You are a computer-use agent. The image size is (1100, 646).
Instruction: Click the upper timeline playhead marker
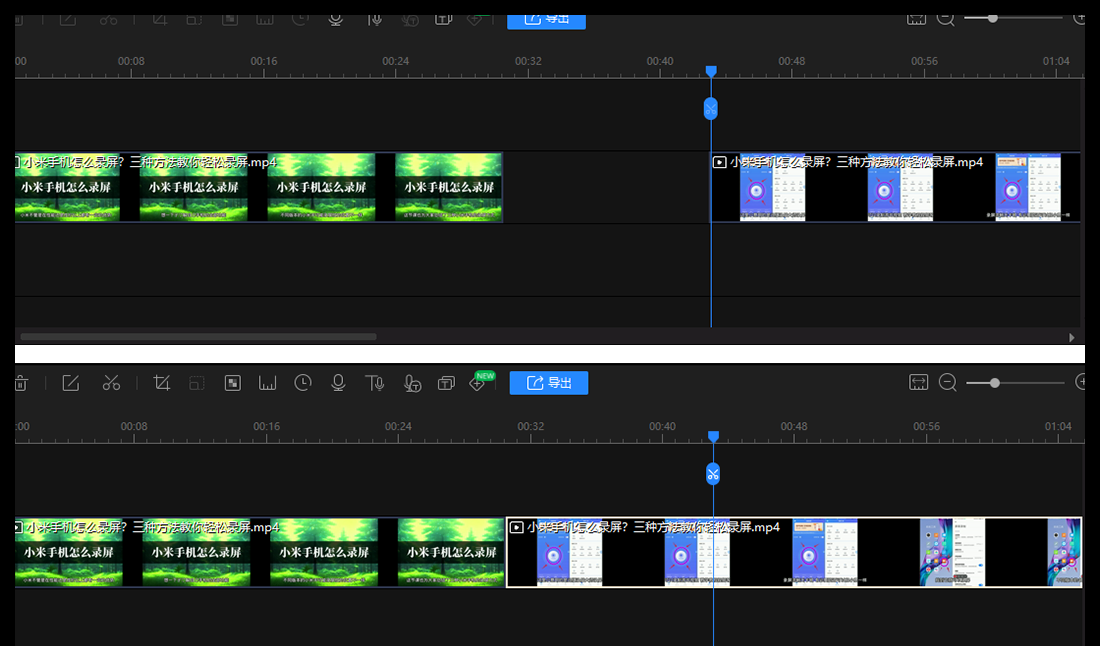coord(711,71)
